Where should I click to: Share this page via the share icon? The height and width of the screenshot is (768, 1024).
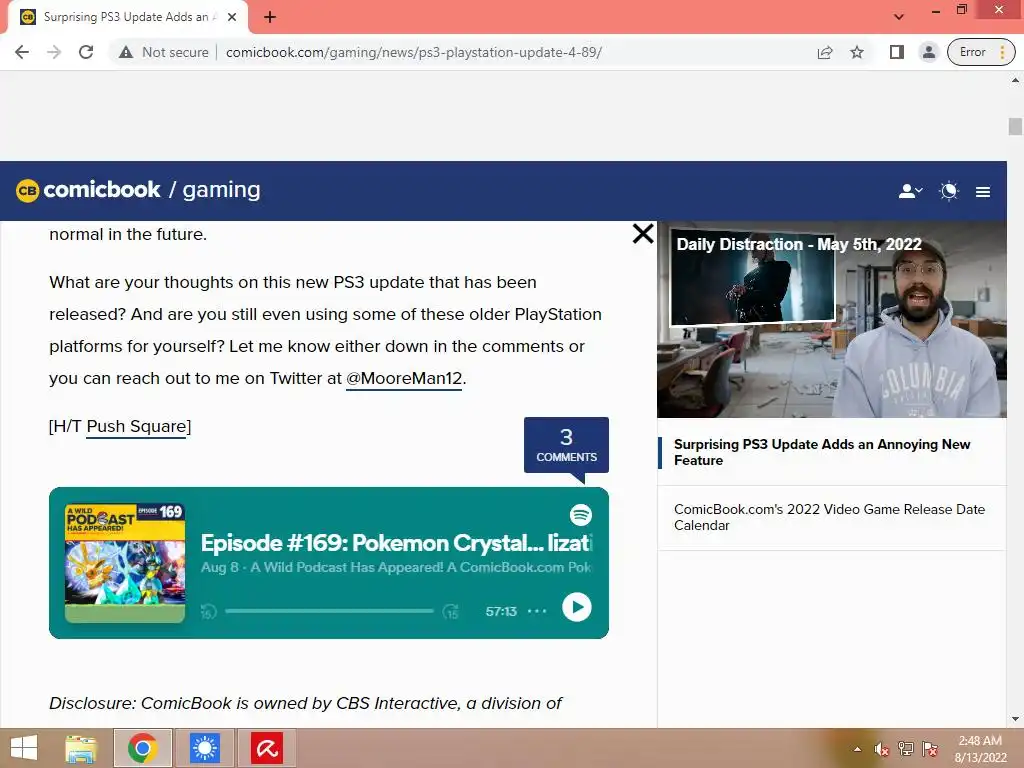point(825,52)
